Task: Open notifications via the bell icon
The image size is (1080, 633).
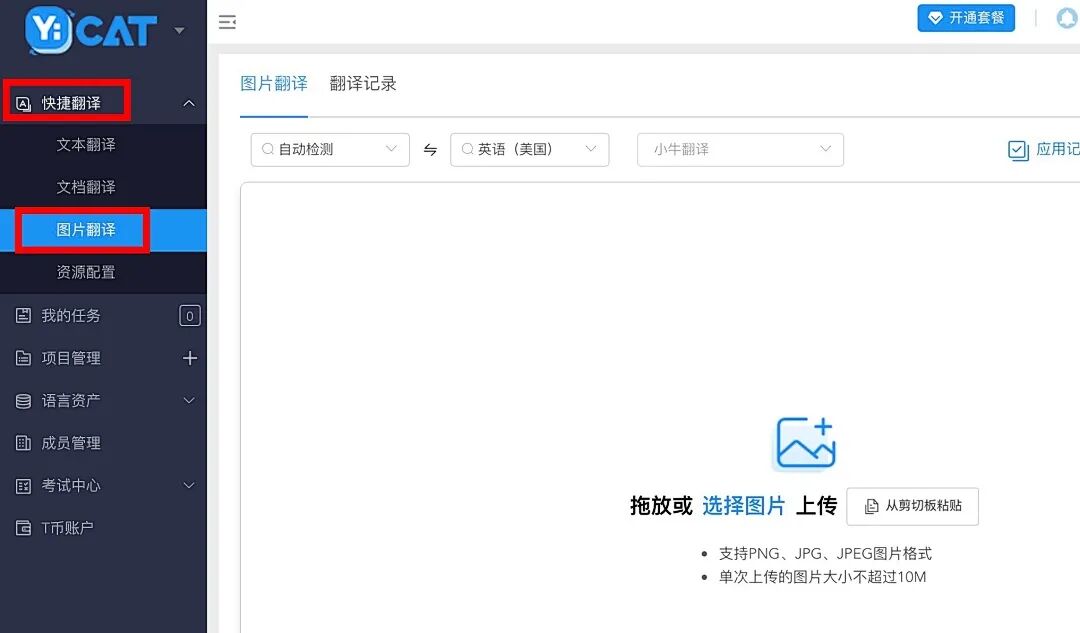Action: (1066, 18)
